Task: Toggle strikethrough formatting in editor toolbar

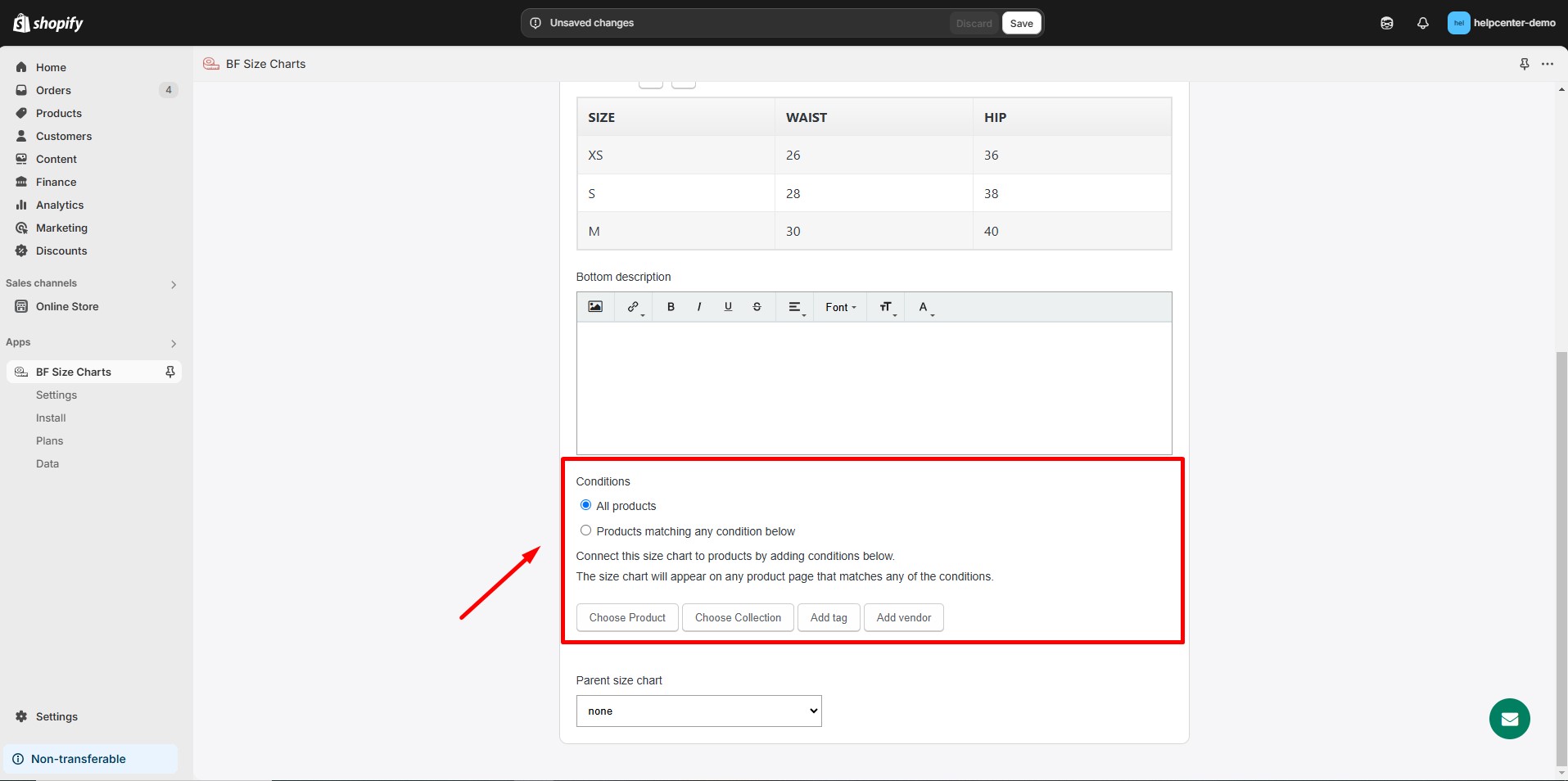Action: click(x=757, y=307)
